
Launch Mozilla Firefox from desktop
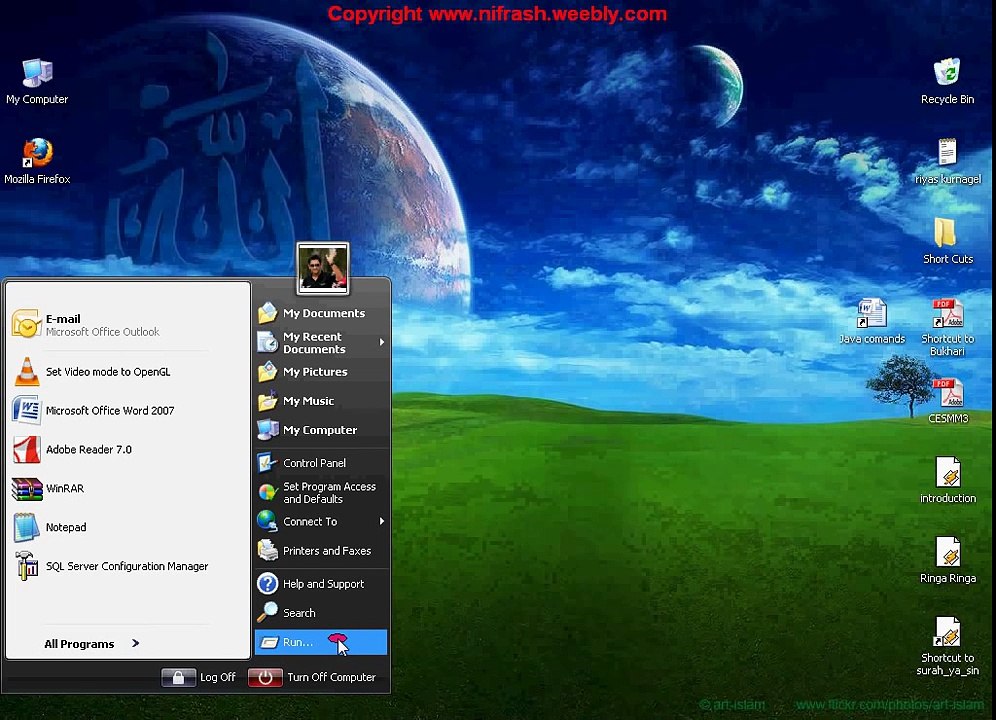point(37,161)
